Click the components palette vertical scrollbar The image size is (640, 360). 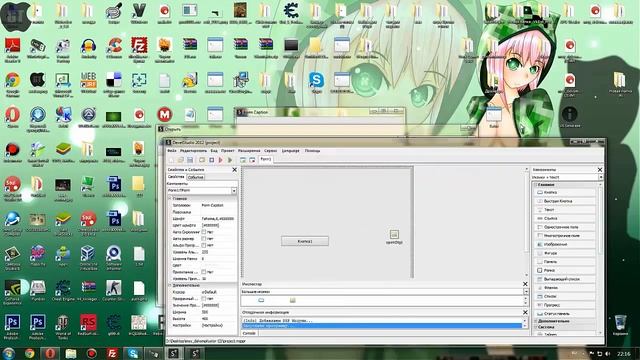click(600, 259)
